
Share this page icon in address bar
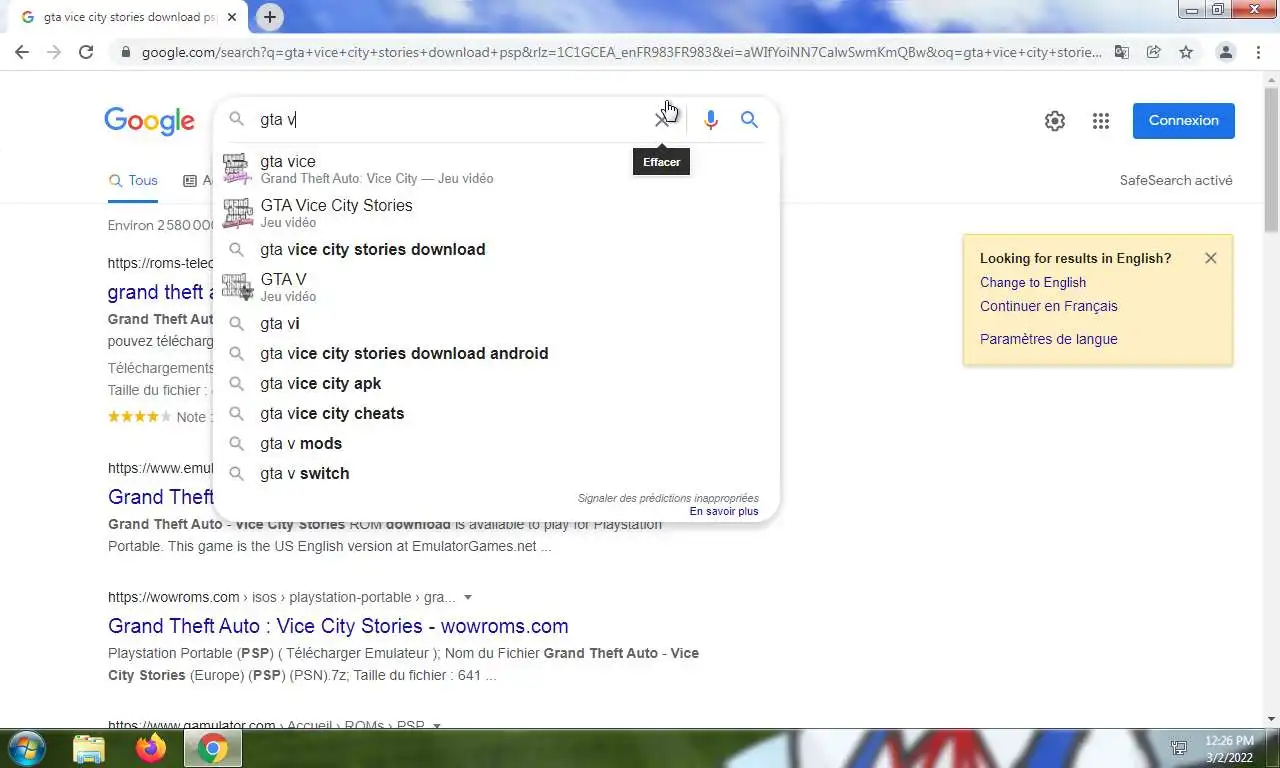click(x=1153, y=52)
